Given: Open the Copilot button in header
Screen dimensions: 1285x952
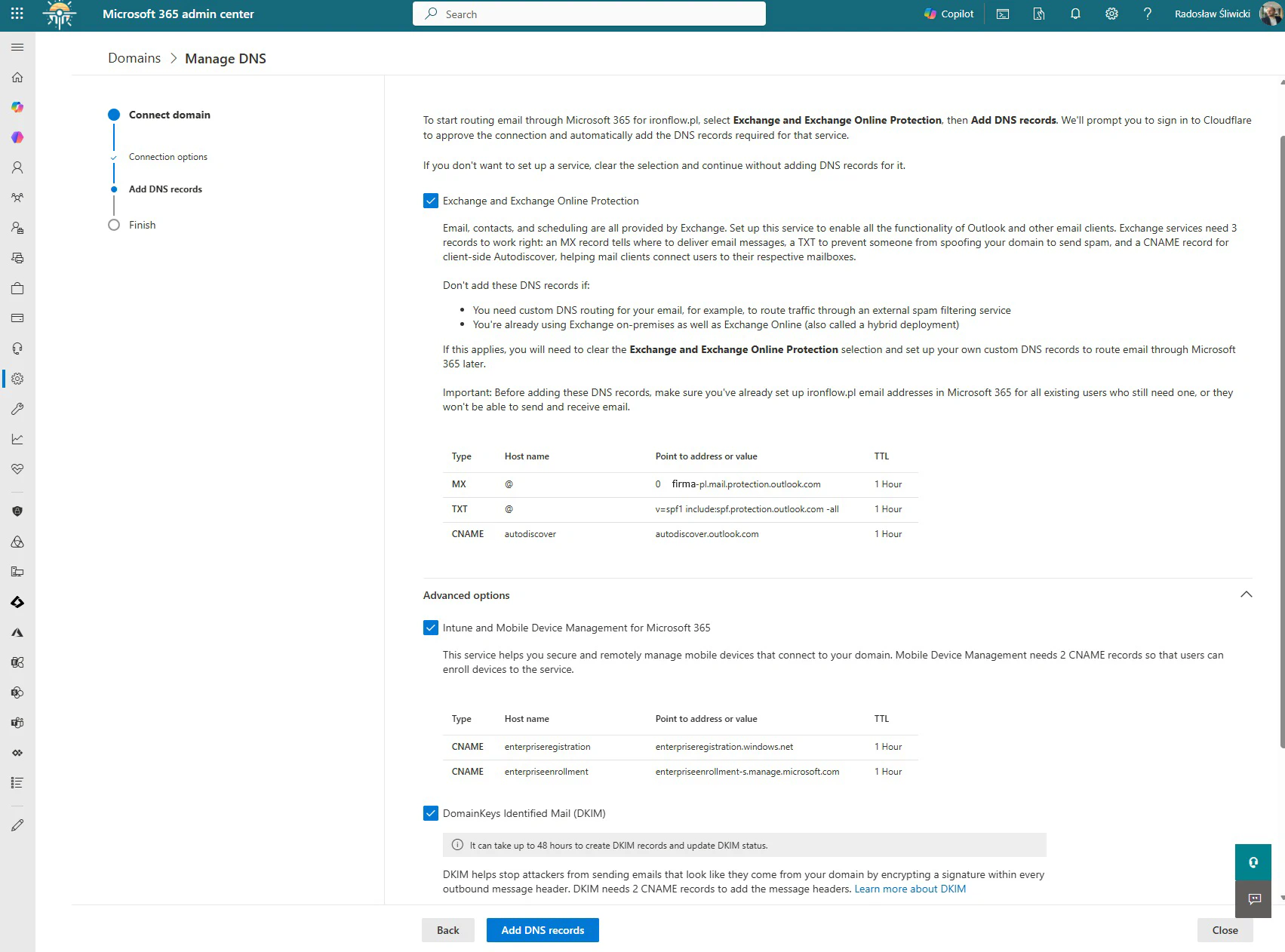Looking at the screenshot, I should [948, 14].
